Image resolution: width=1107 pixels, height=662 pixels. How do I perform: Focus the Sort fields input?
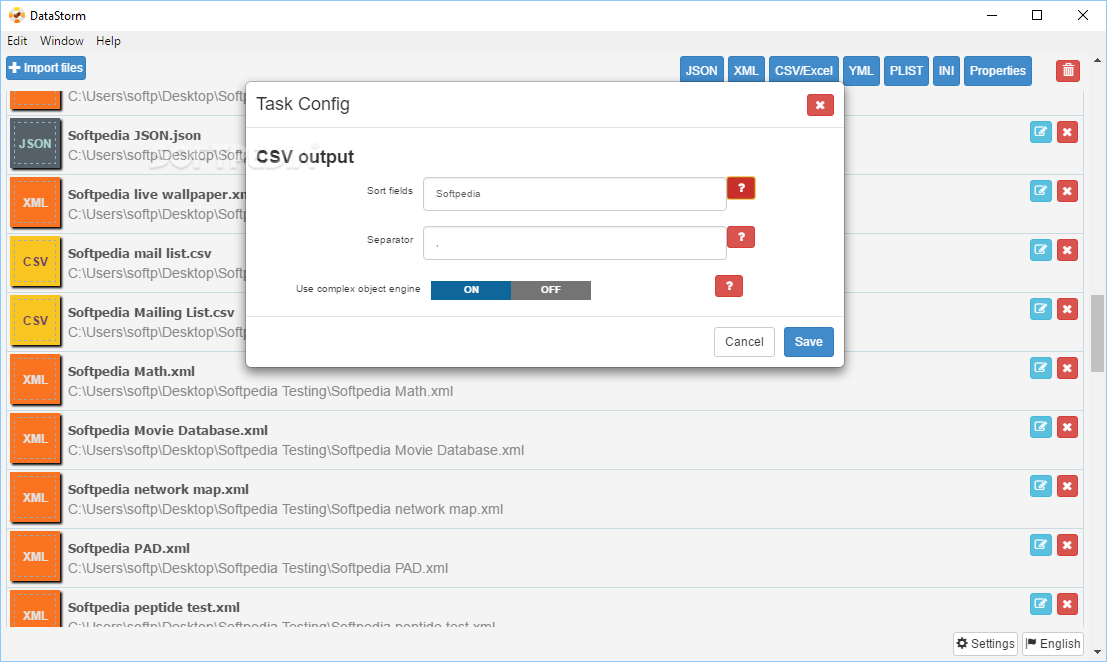click(x=575, y=193)
